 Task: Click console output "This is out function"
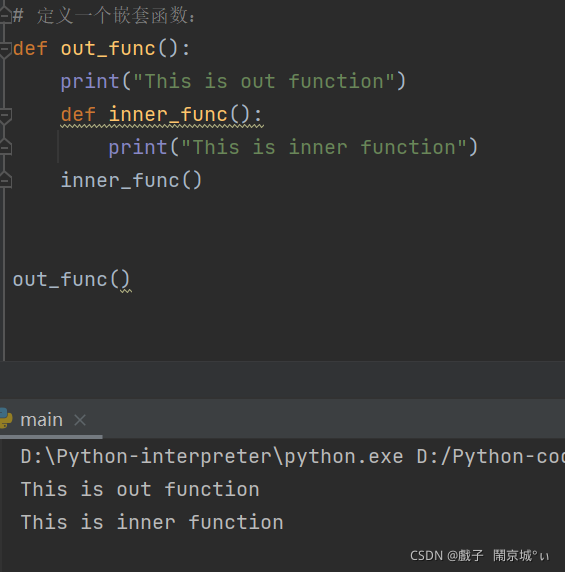(140, 489)
